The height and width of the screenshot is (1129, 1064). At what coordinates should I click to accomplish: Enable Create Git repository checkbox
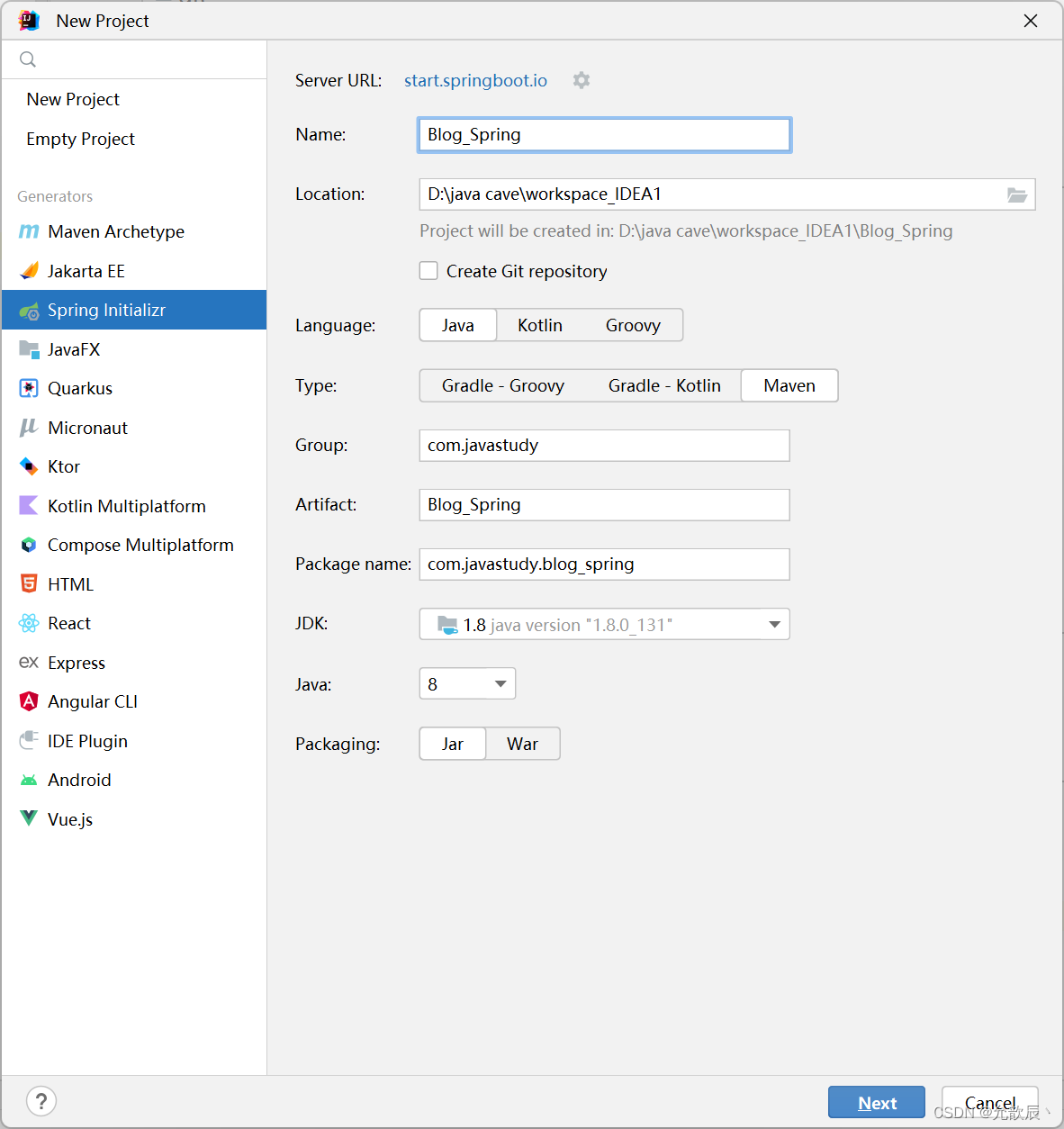click(x=428, y=271)
